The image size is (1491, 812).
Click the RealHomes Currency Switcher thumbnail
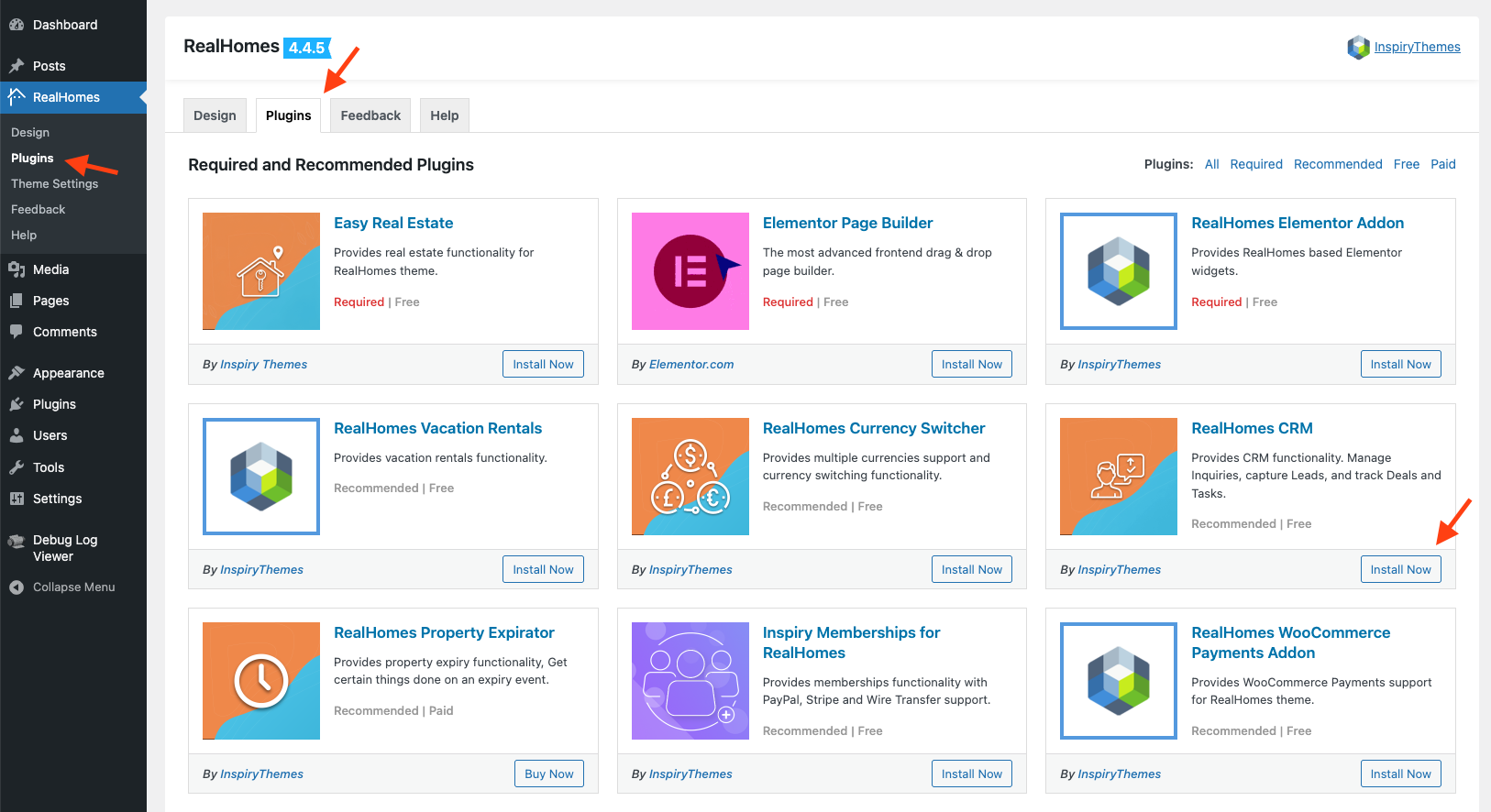(x=690, y=477)
